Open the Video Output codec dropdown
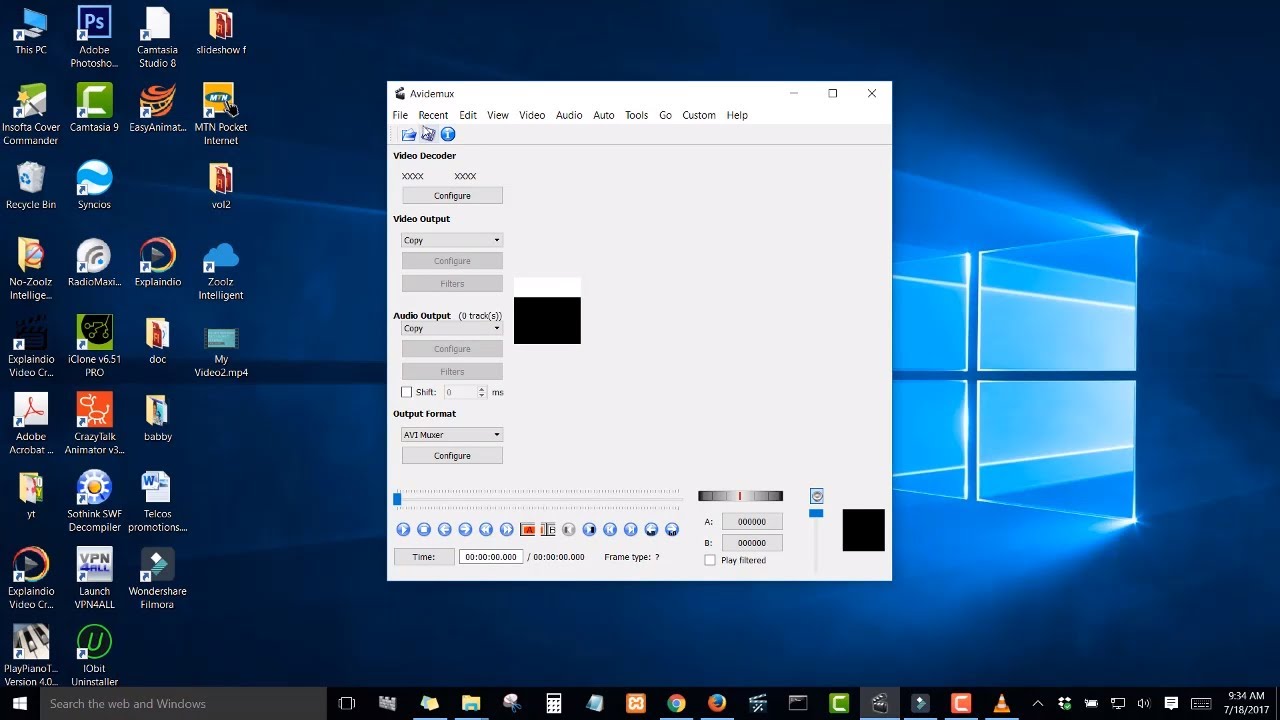1280x720 pixels. pyautogui.click(x=452, y=240)
